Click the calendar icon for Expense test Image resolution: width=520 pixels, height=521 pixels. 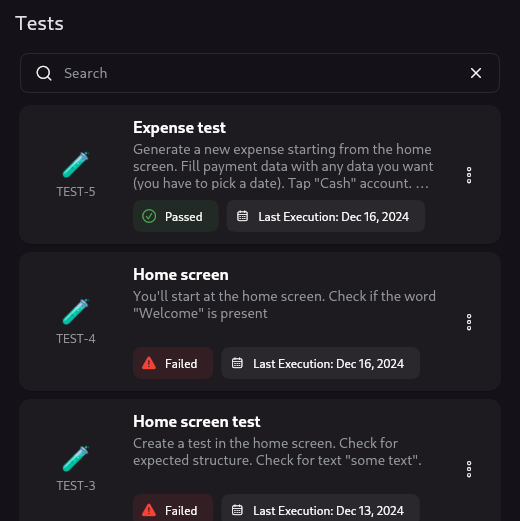pyautogui.click(x=242, y=216)
